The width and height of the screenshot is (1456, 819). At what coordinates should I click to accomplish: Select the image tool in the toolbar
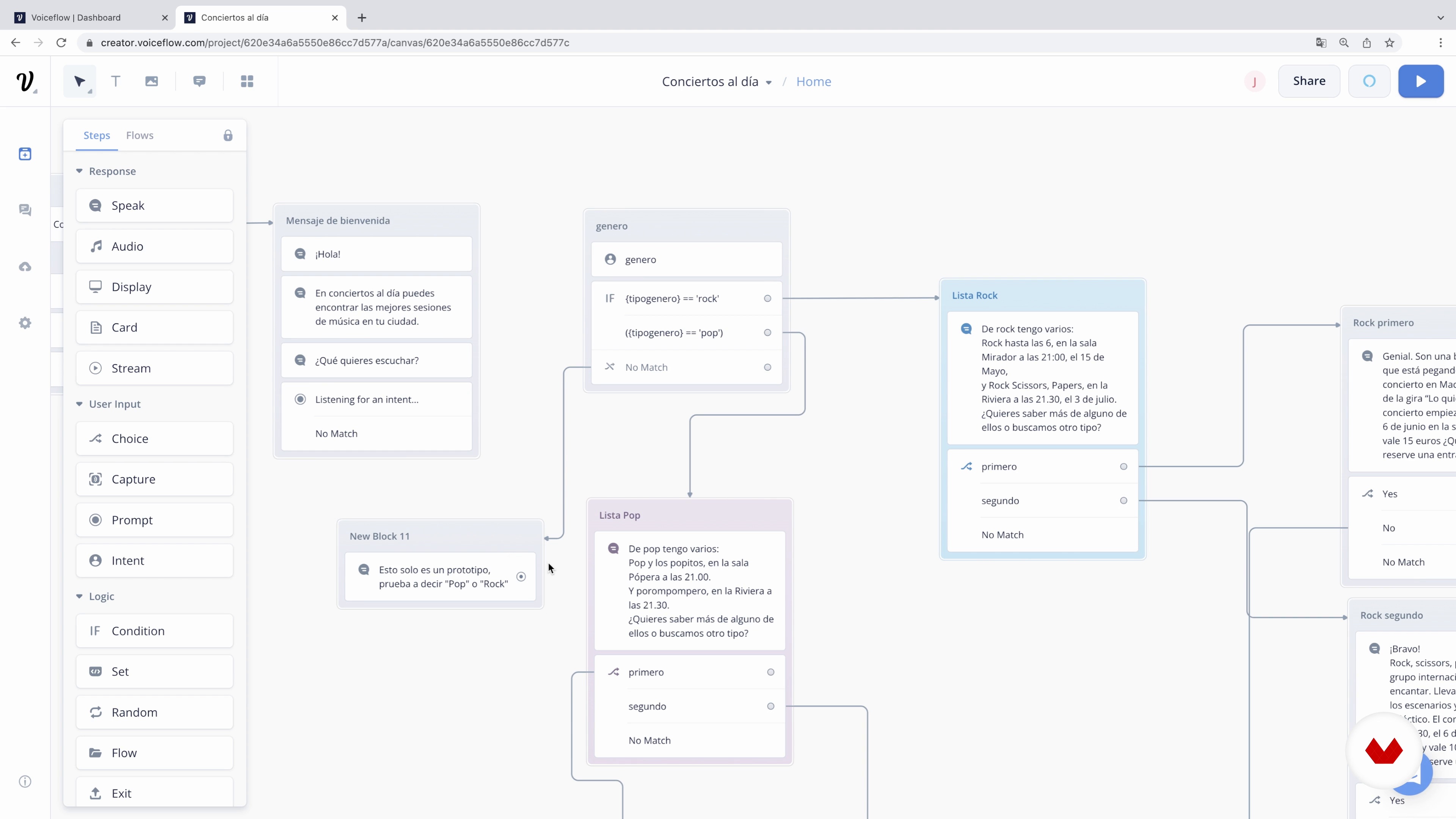pyautogui.click(x=152, y=82)
